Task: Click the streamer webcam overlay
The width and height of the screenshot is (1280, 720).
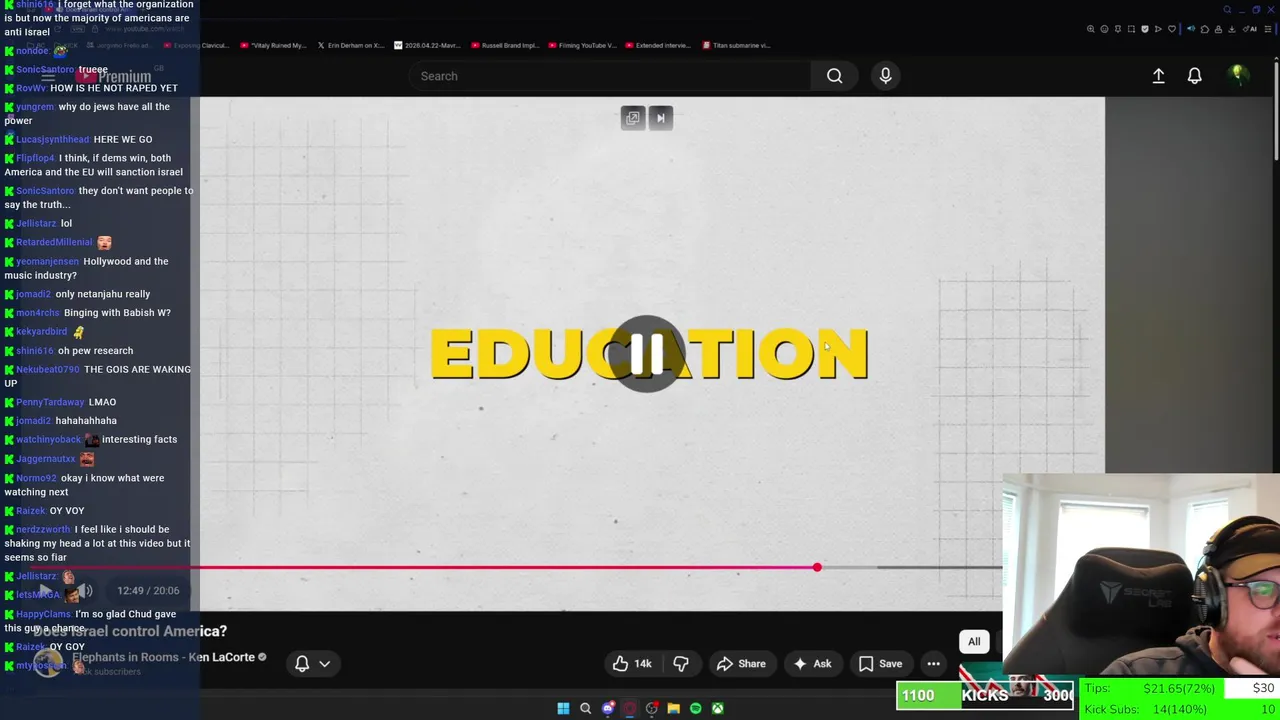Action: coord(1141,575)
